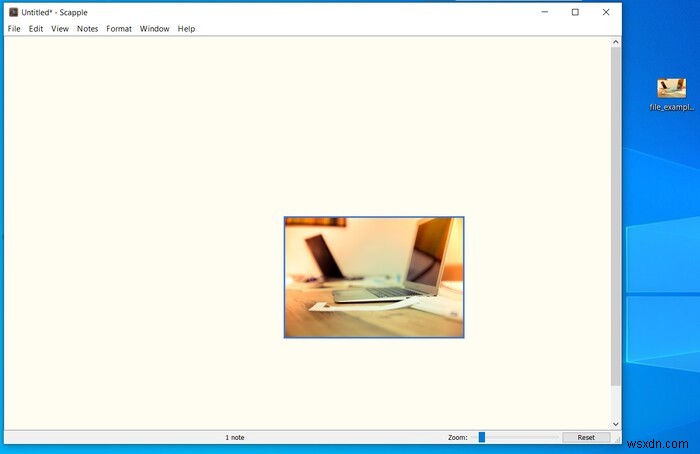Image resolution: width=700 pixels, height=454 pixels.
Task: Click the window resize grip in corner
Action: coord(617,440)
